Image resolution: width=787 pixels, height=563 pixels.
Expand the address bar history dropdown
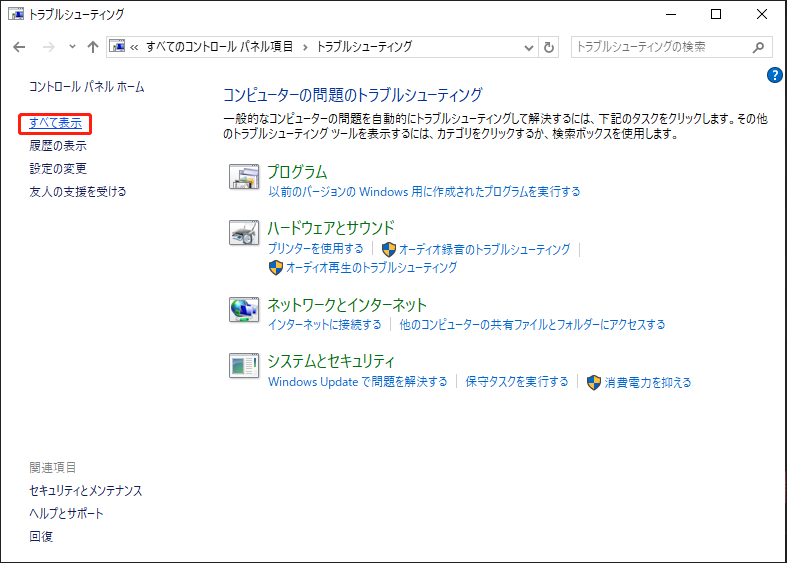click(x=529, y=48)
